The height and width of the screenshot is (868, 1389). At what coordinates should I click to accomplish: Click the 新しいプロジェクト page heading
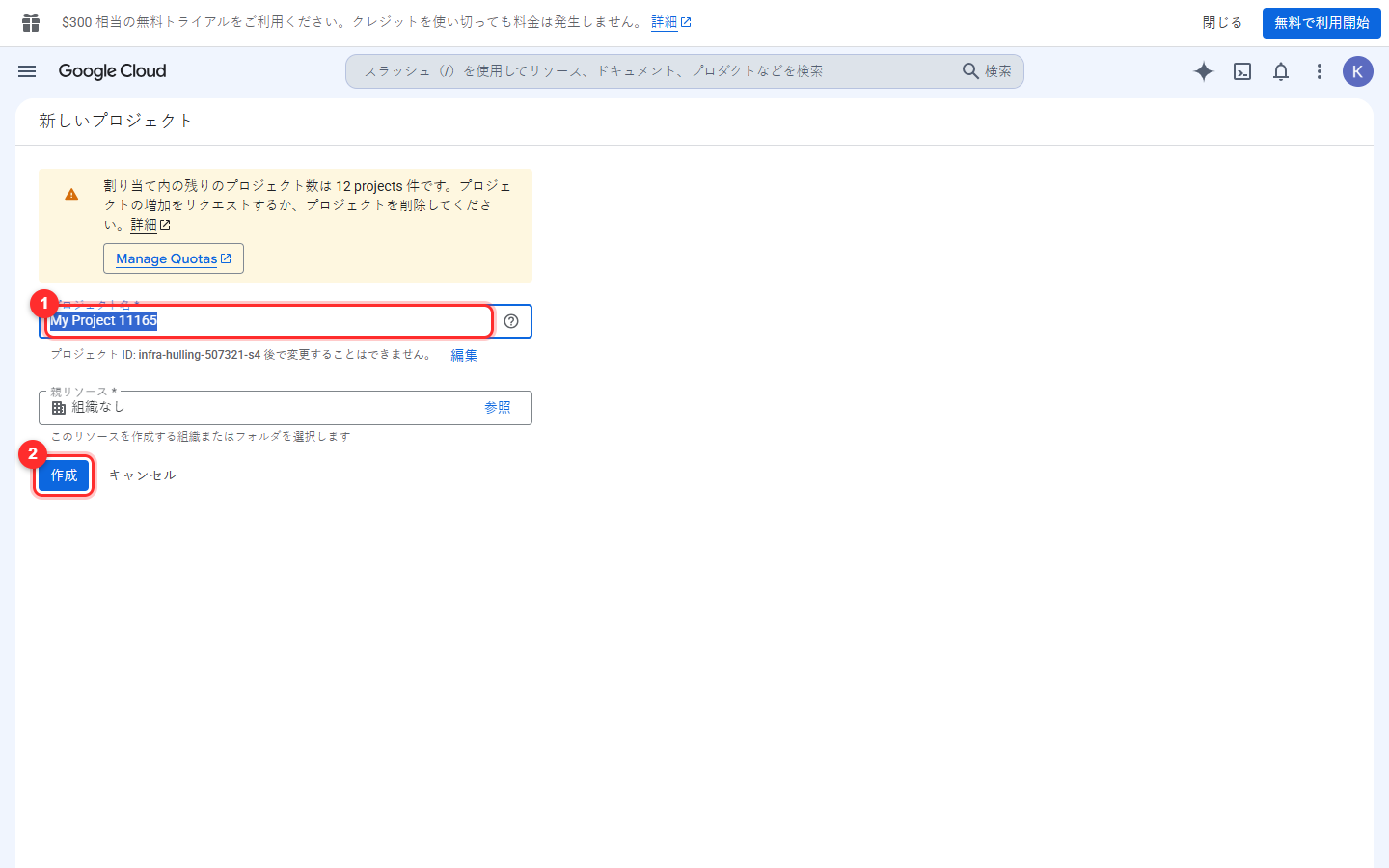[x=116, y=121]
